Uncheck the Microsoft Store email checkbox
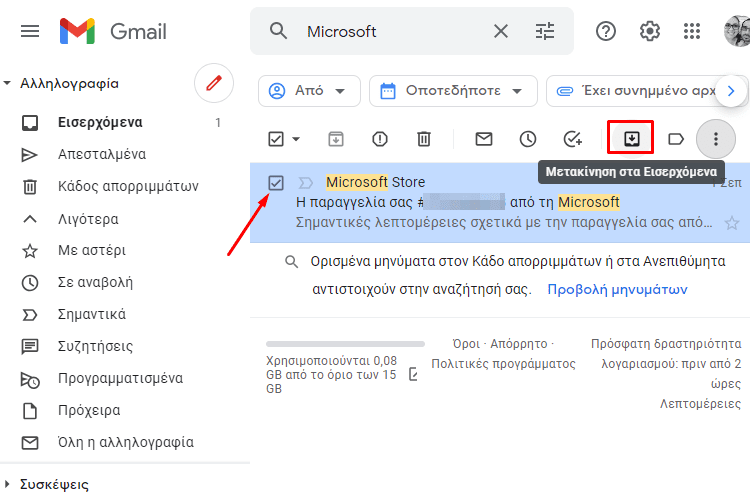The width and height of the screenshot is (750, 500). click(x=276, y=182)
